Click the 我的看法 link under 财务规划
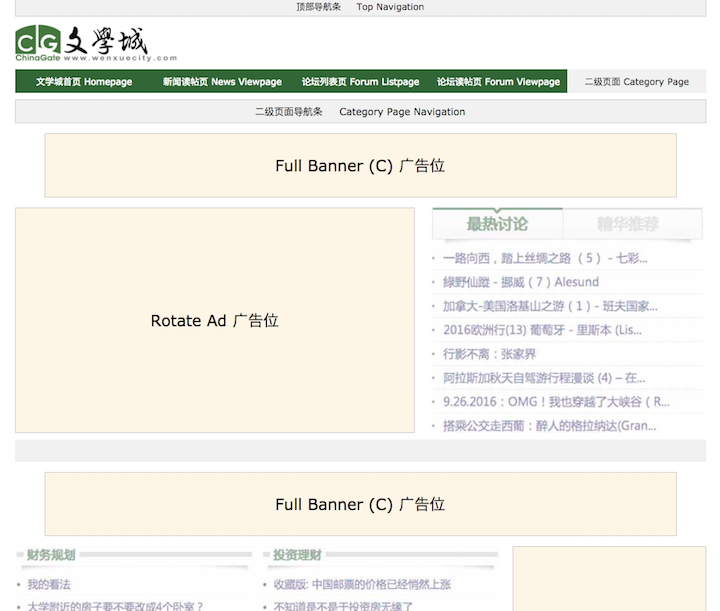The width and height of the screenshot is (720, 611). [x=49, y=585]
